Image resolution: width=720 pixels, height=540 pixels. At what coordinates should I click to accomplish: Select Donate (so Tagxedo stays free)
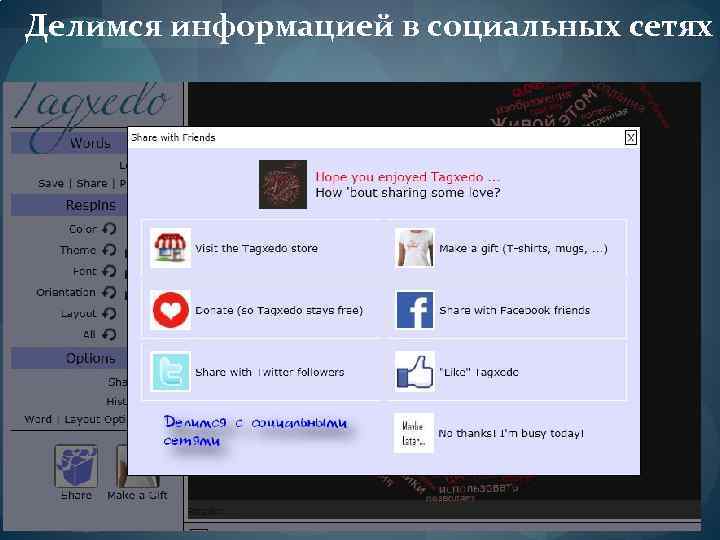(x=279, y=310)
